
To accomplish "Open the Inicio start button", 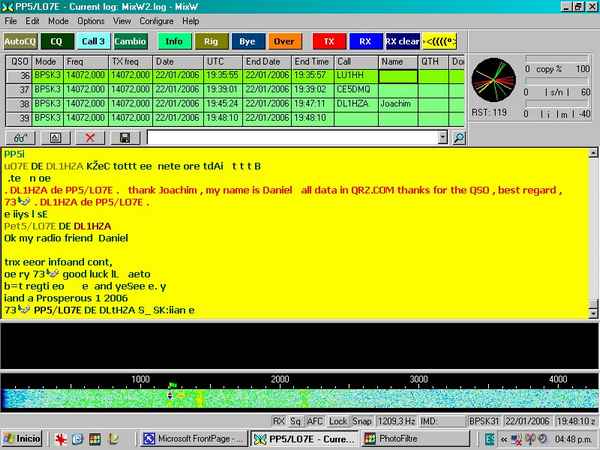I will click(21, 439).
